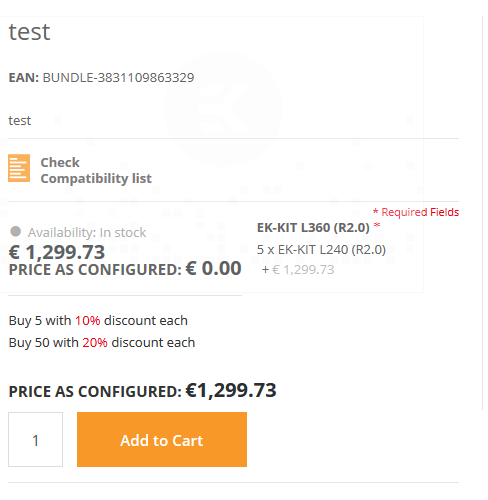The width and height of the screenshot is (488, 500).
Task: Click the EK-KIT L360 (R2.0) option label
Action: [x=313, y=228]
